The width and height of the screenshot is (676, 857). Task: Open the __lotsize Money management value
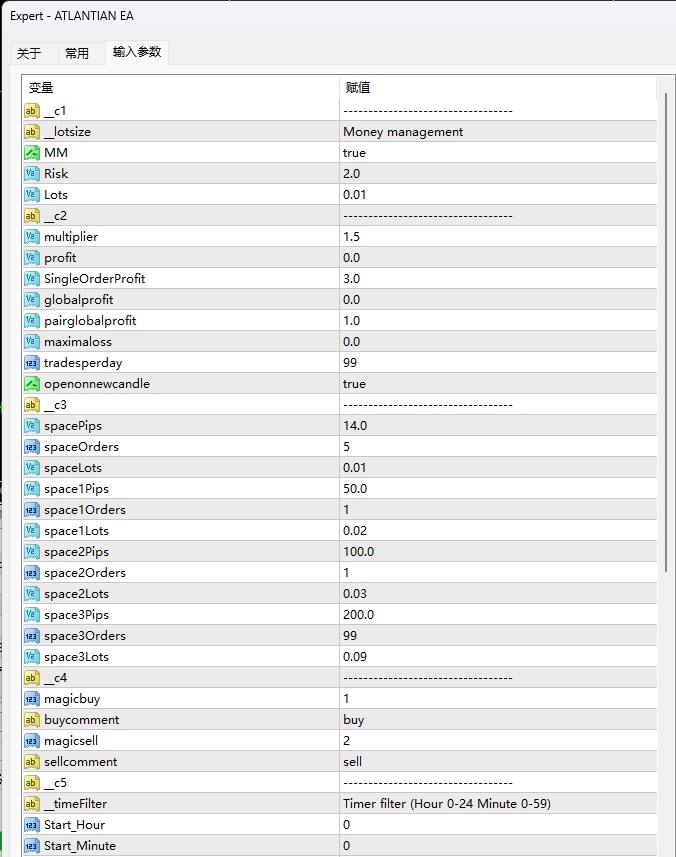point(402,132)
